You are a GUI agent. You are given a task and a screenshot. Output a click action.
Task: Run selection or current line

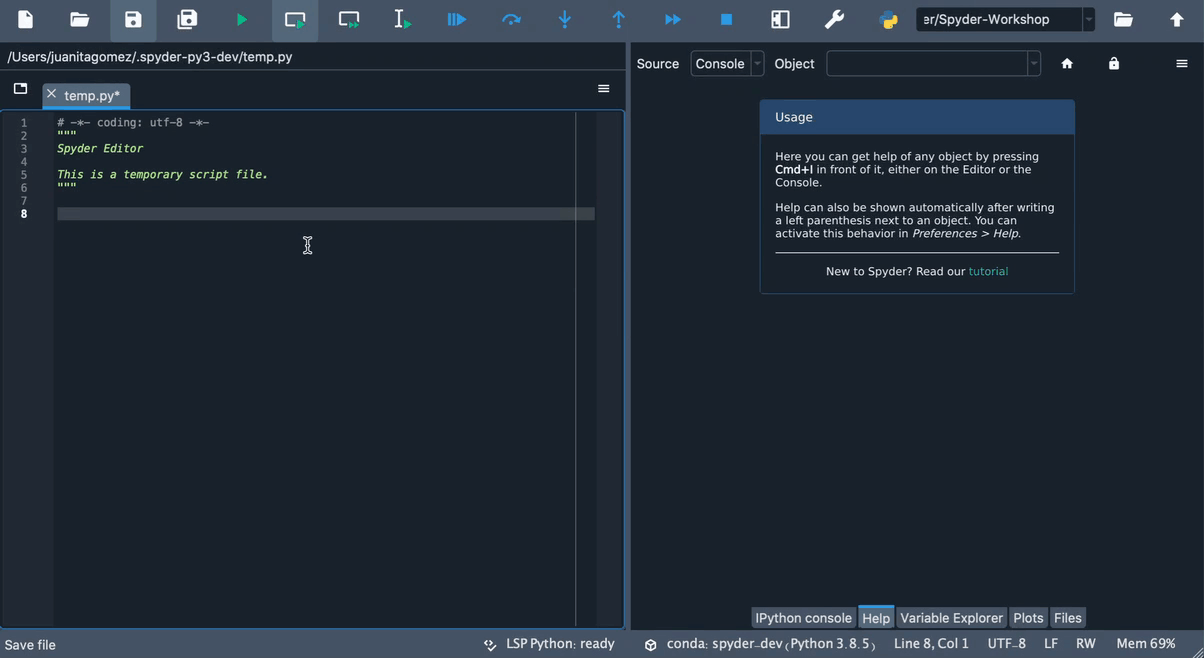pyautogui.click(x=403, y=18)
